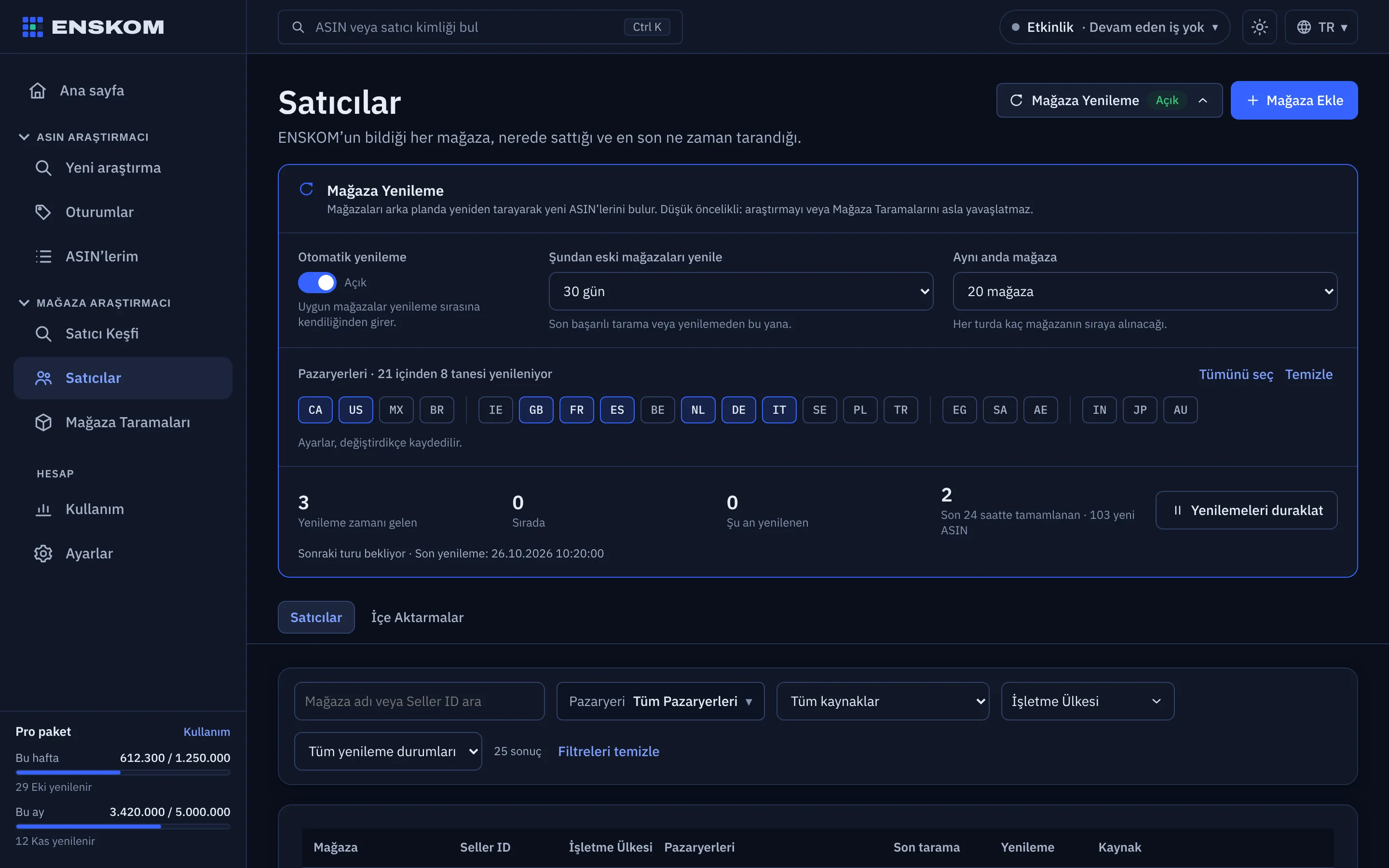Open the Tüm kaynaklar dropdown

tap(883, 701)
